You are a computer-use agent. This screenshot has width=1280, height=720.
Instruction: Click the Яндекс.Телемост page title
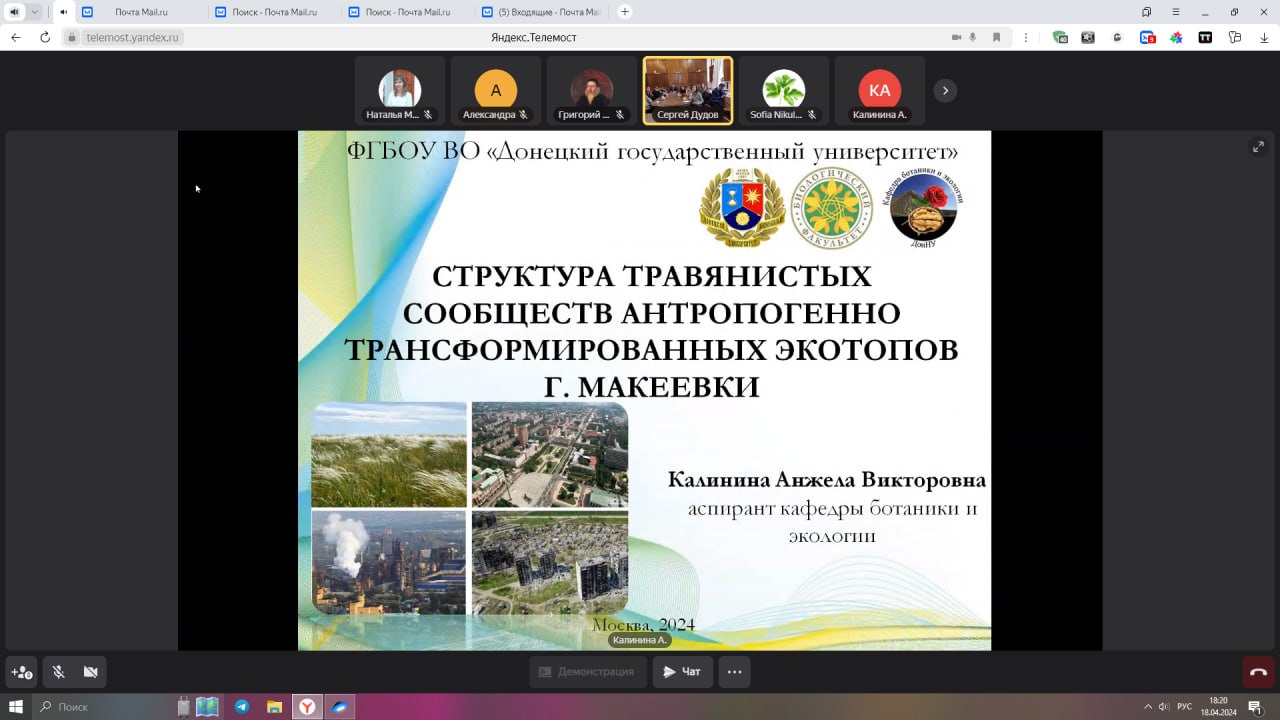(533, 37)
